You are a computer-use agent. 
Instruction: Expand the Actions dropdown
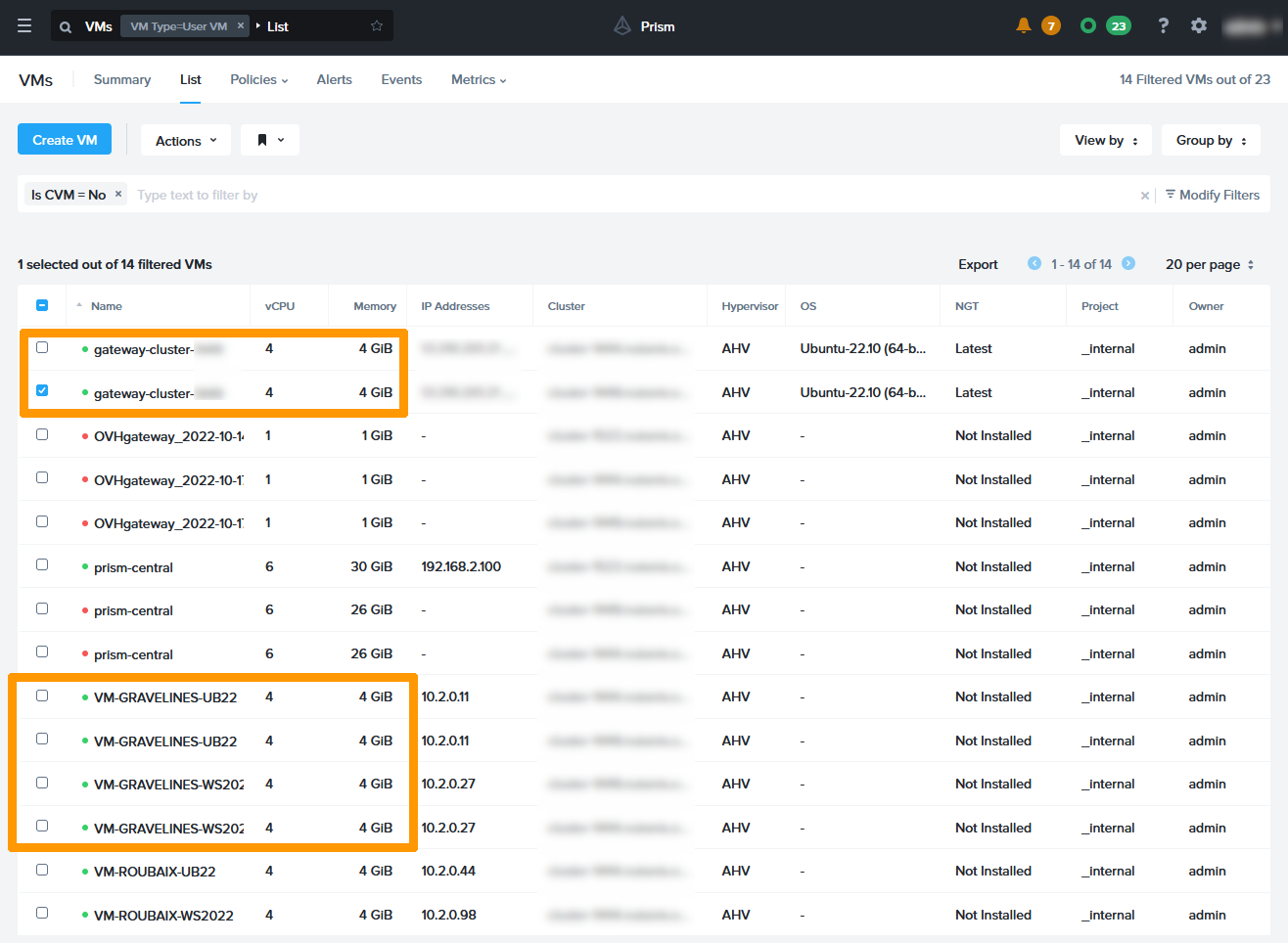(x=186, y=140)
